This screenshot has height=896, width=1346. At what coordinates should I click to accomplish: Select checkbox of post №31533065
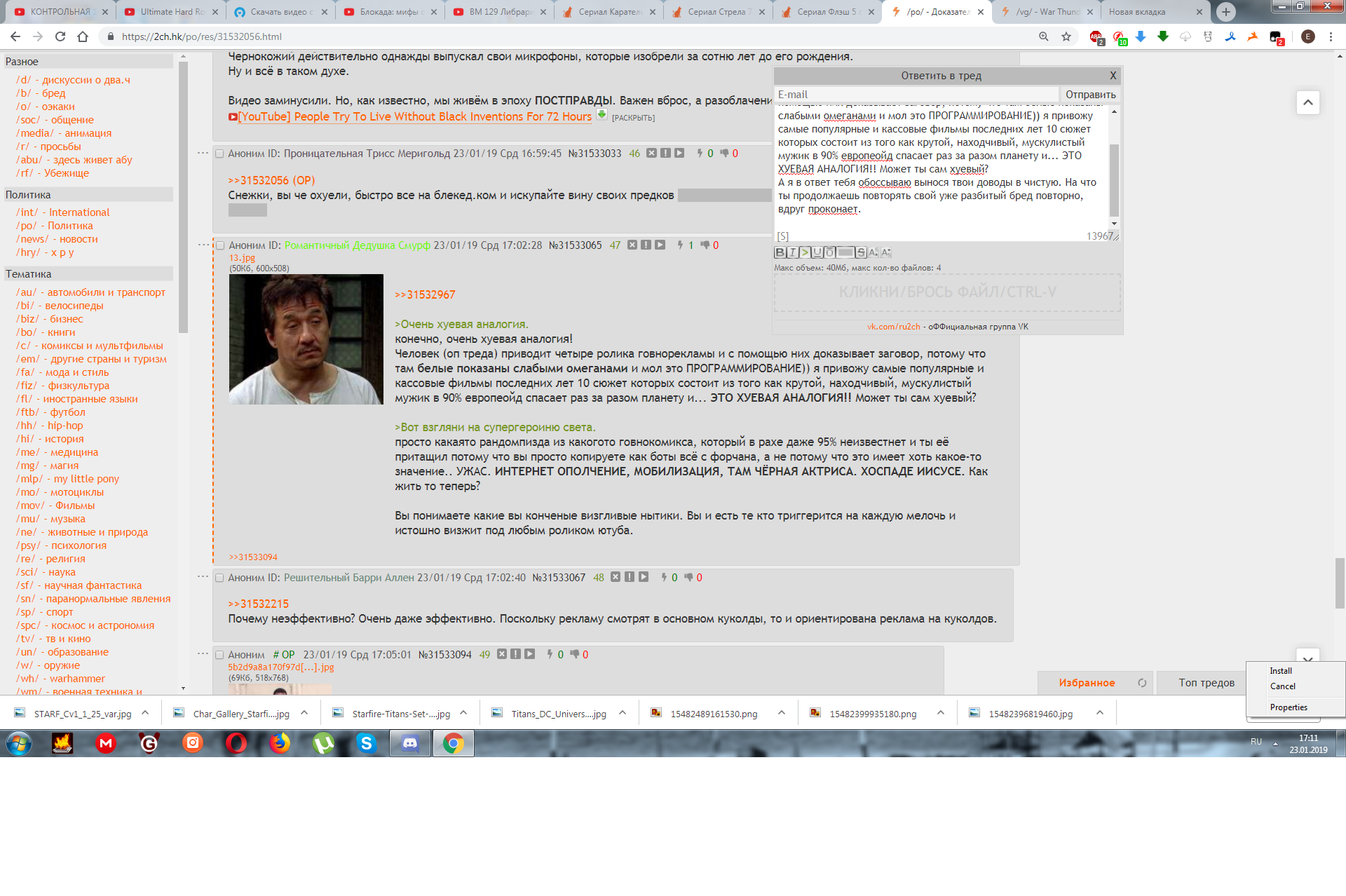point(220,245)
